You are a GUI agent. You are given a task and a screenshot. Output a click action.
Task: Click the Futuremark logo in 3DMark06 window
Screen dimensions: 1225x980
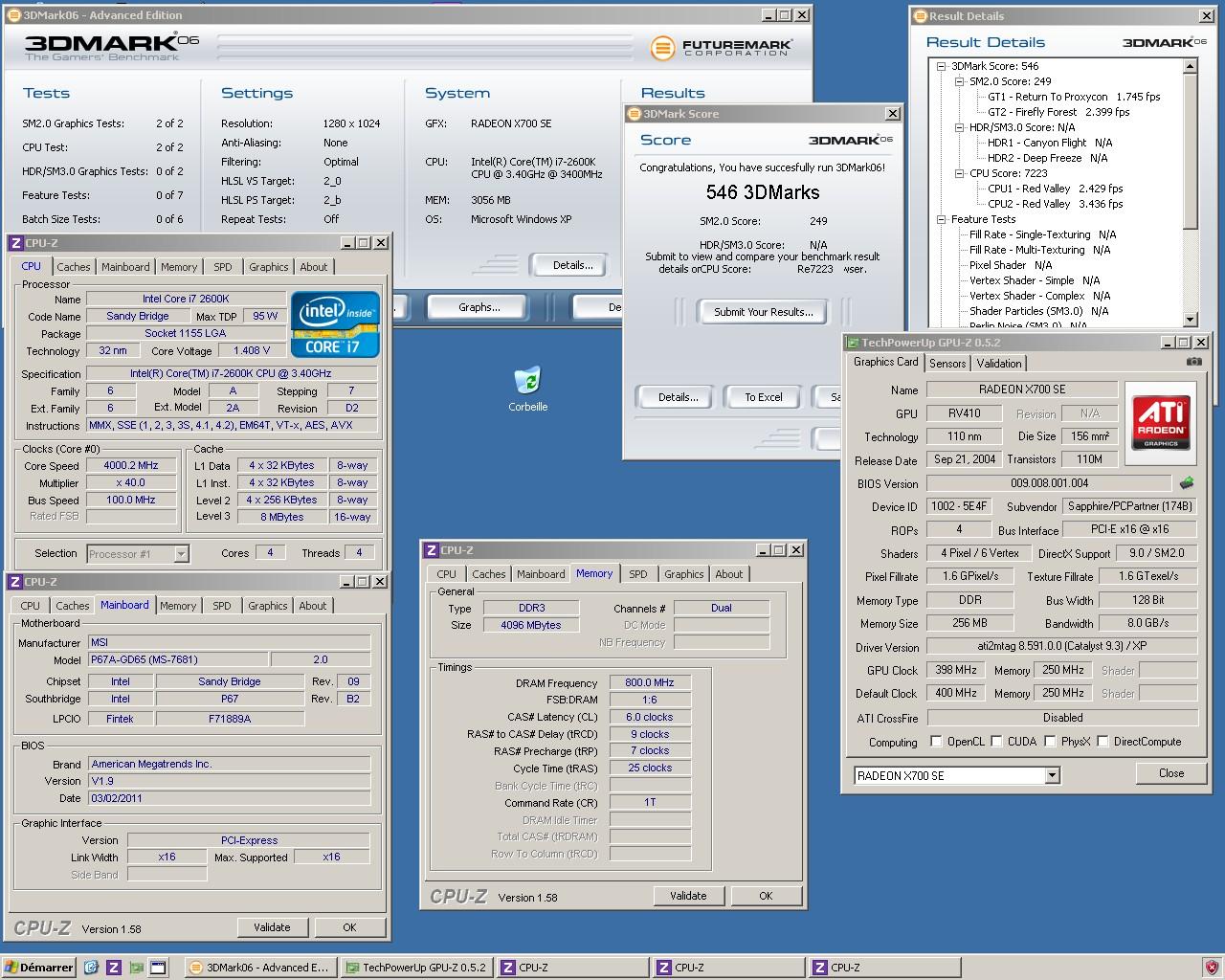pyautogui.click(x=722, y=48)
